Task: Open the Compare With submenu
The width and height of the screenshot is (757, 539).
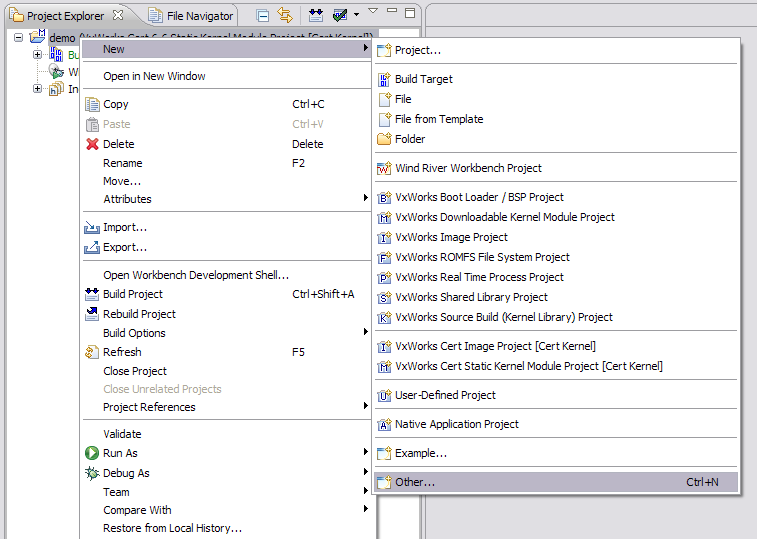Action: click(x=226, y=510)
